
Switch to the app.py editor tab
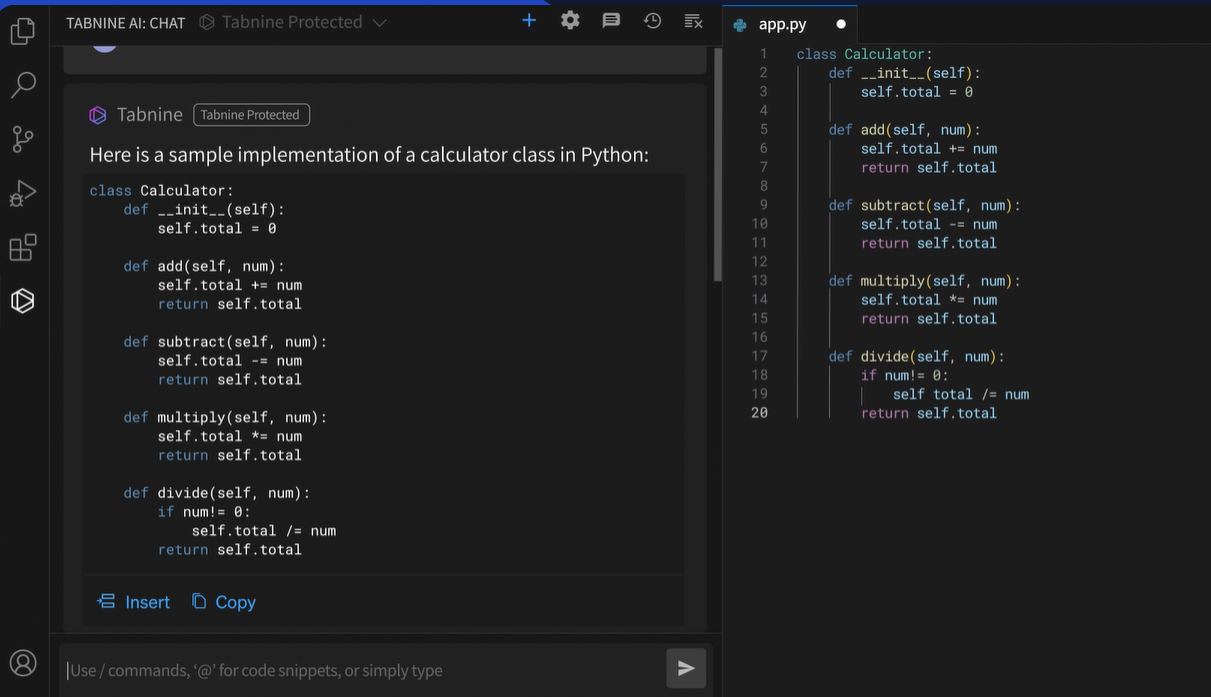[790, 24]
